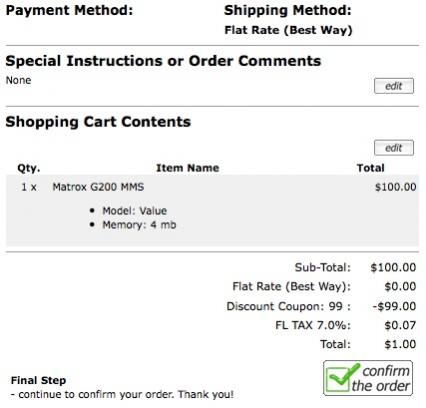Edit the special instructions or order comments

[x=394, y=86]
